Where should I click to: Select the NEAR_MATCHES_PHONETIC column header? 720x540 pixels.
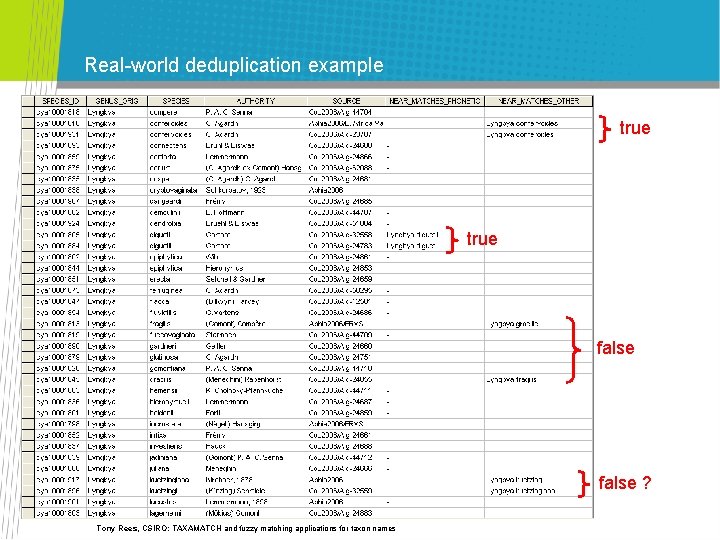(x=434, y=101)
